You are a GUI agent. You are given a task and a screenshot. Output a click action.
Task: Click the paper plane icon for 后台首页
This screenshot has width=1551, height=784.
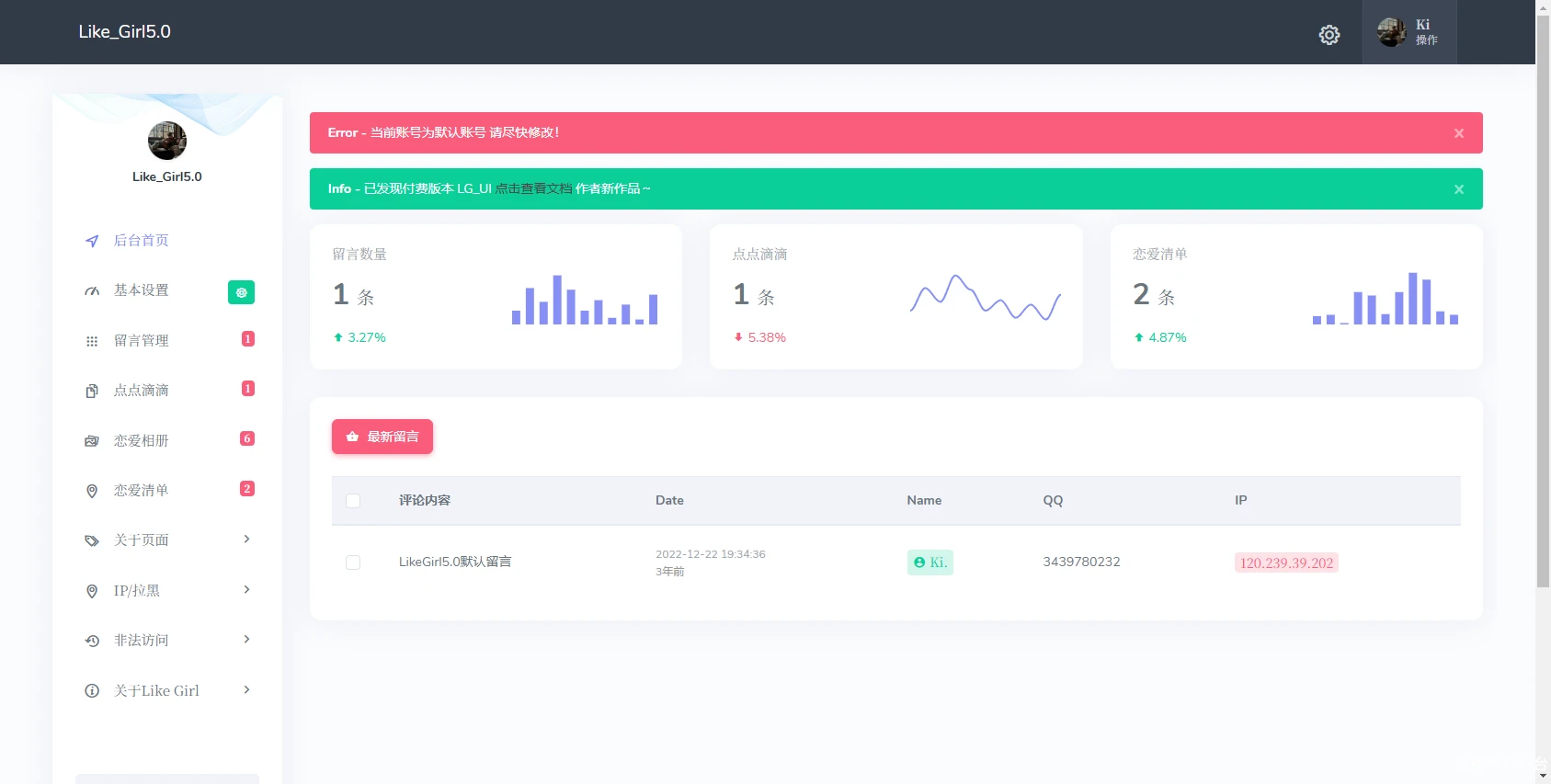[92, 241]
